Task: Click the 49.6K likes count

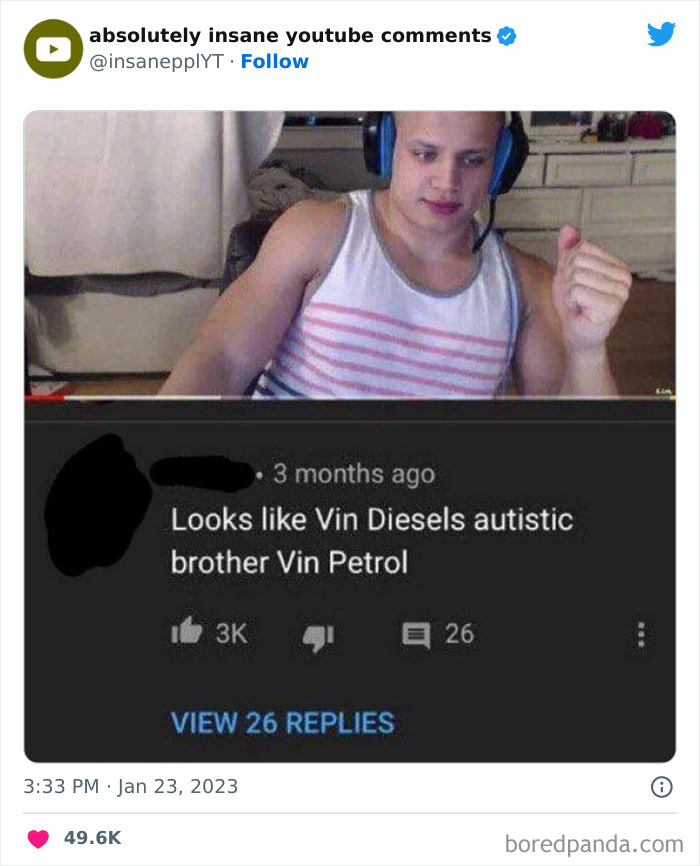Action: (x=92, y=838)
